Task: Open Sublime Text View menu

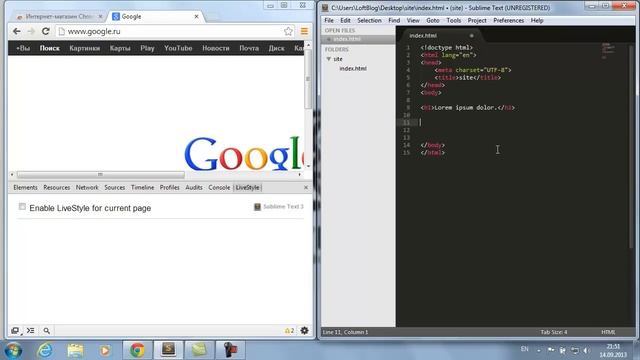Action: (413, 20)
